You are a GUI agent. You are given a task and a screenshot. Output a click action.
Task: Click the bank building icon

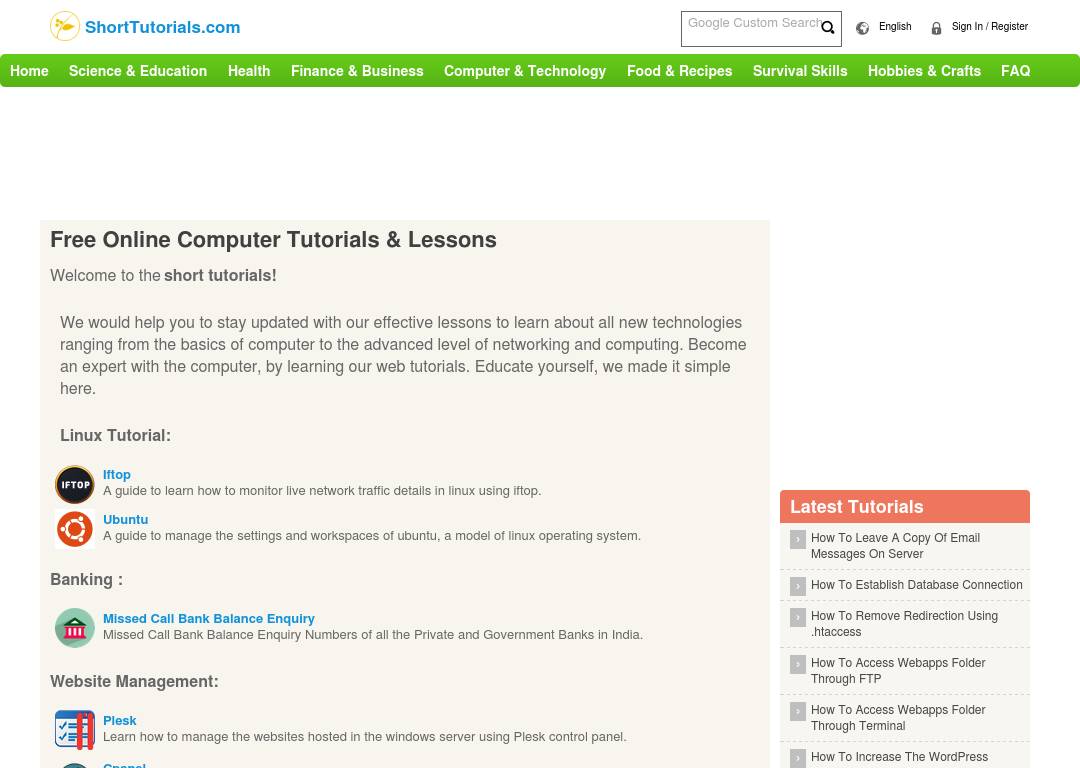coord(74,628)
